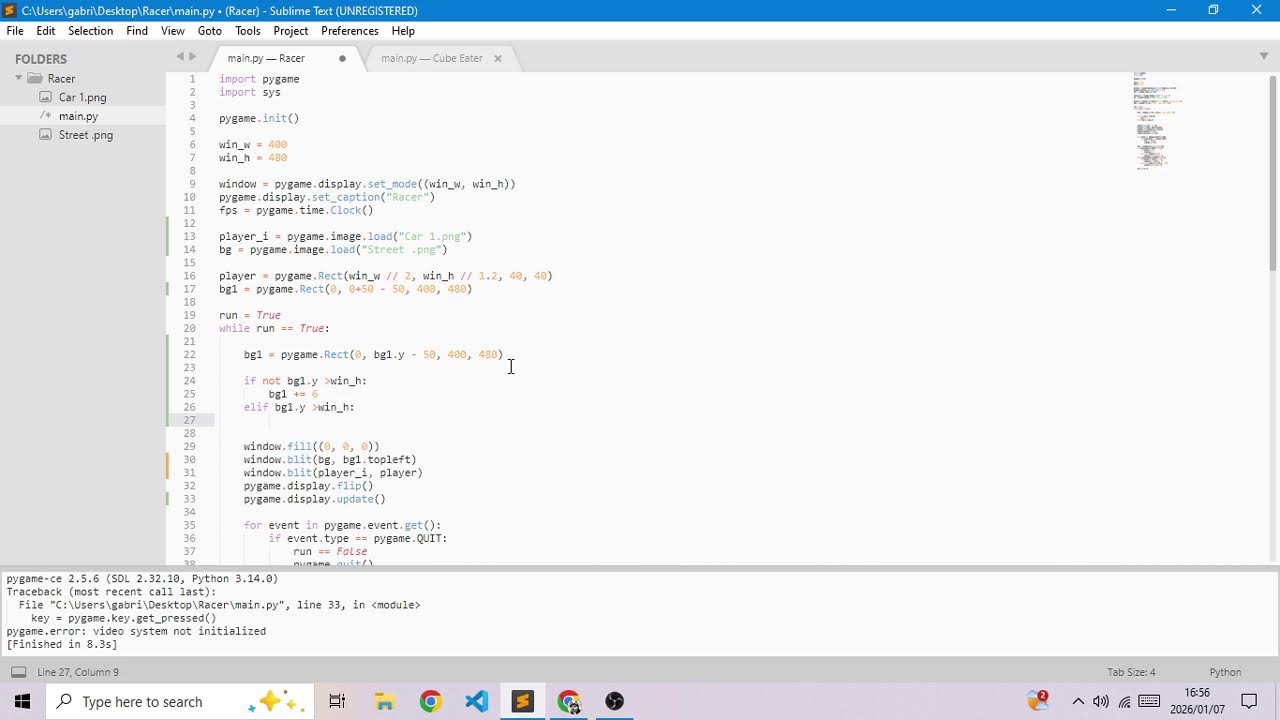Click 'window.fill((0, 0, 0))' line
Screen dimensions: 1280x720
(x=311, y=447)
